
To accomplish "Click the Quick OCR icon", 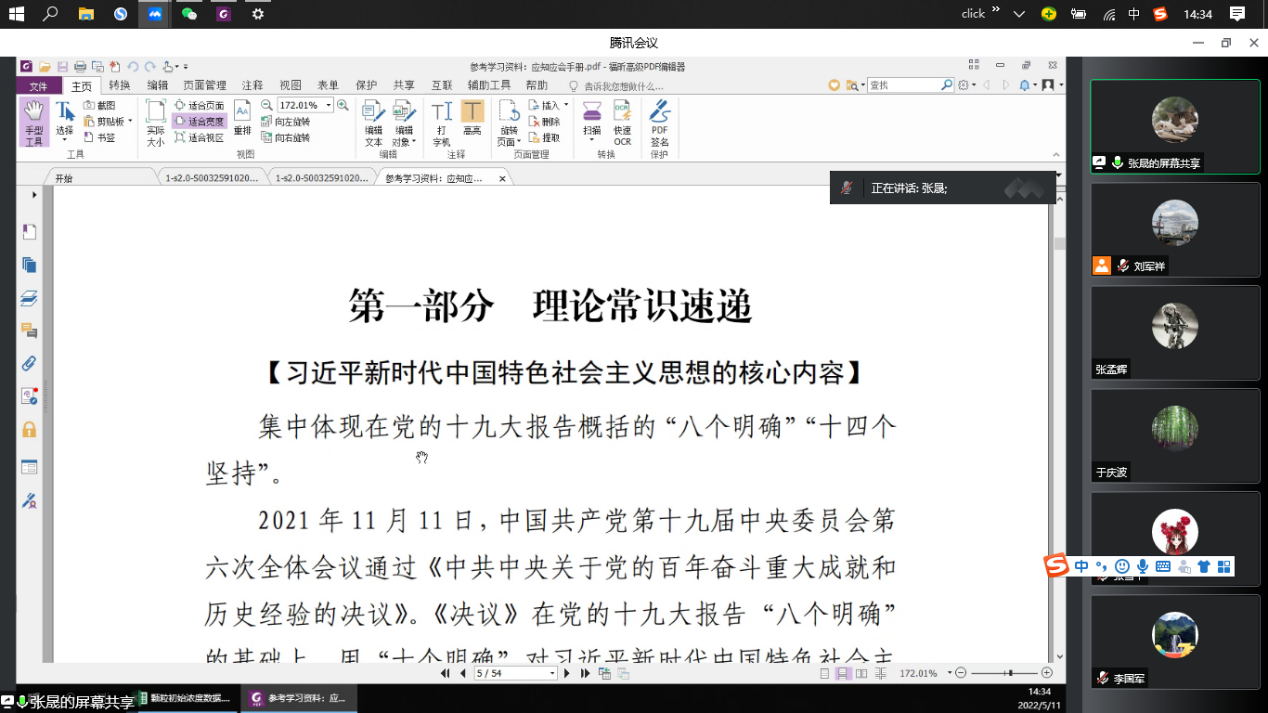I will 622,122.
